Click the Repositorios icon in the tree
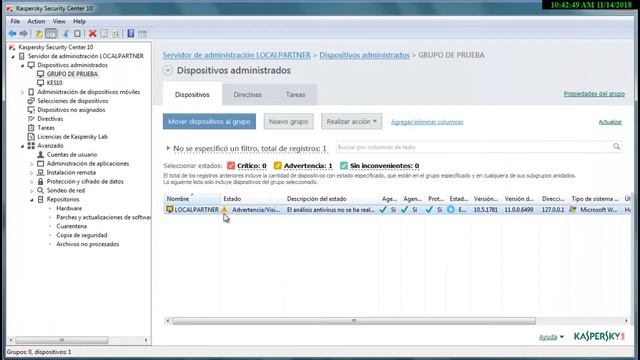The width and height of the screenshot is (640, 360). pos(40,200)
